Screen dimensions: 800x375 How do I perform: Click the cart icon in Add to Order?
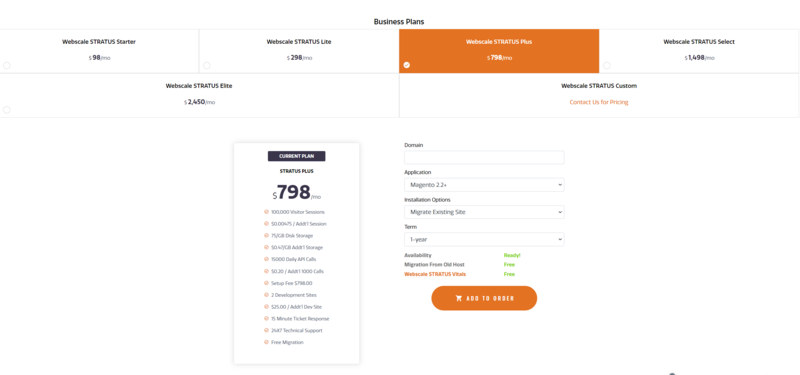[459, 298]
